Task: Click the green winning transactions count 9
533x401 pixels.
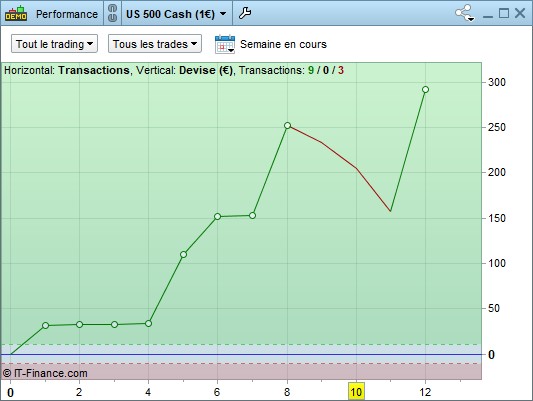Action: click(x=311, y=70)
